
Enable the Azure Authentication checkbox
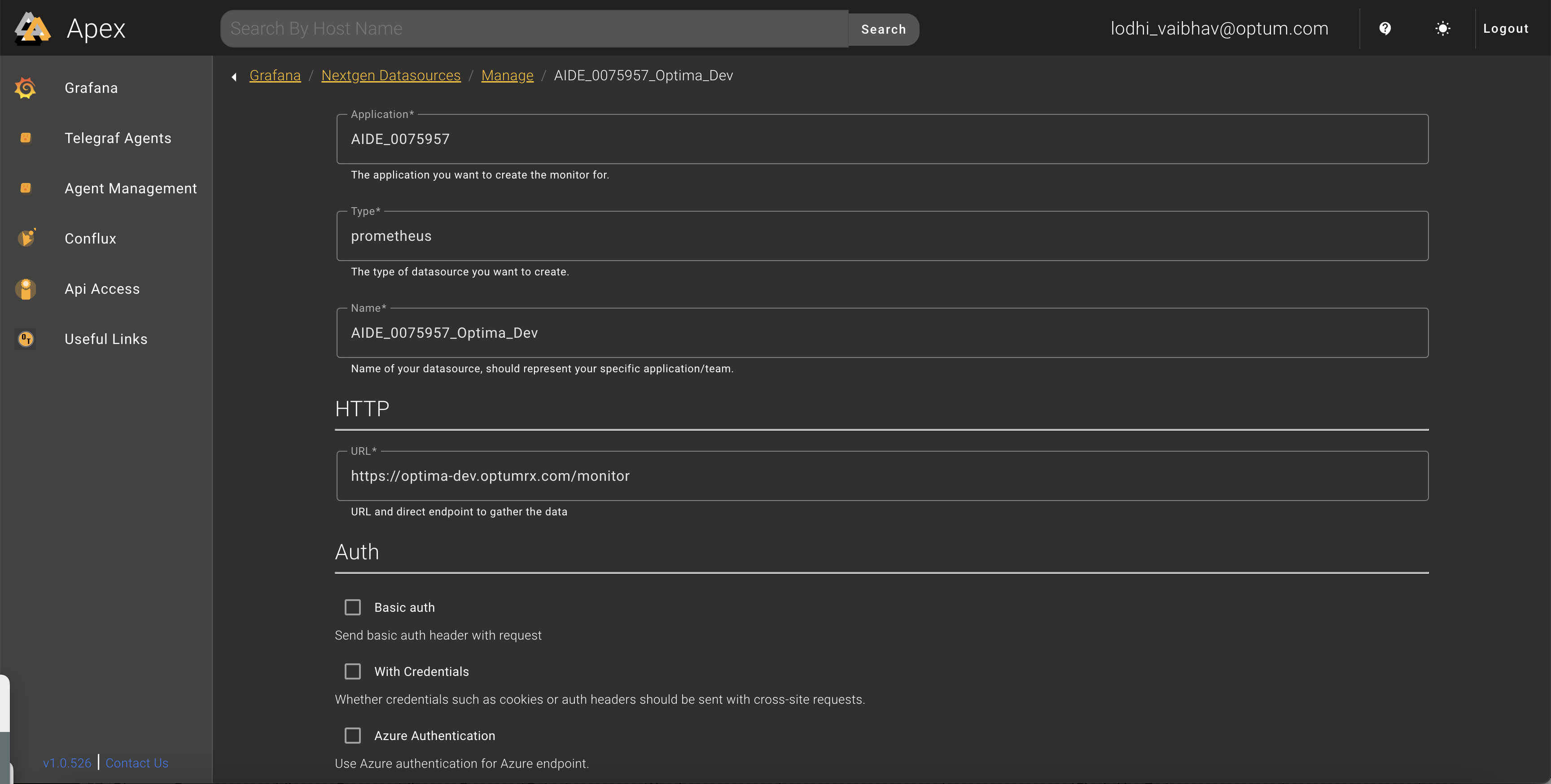(x=353, y=735)
